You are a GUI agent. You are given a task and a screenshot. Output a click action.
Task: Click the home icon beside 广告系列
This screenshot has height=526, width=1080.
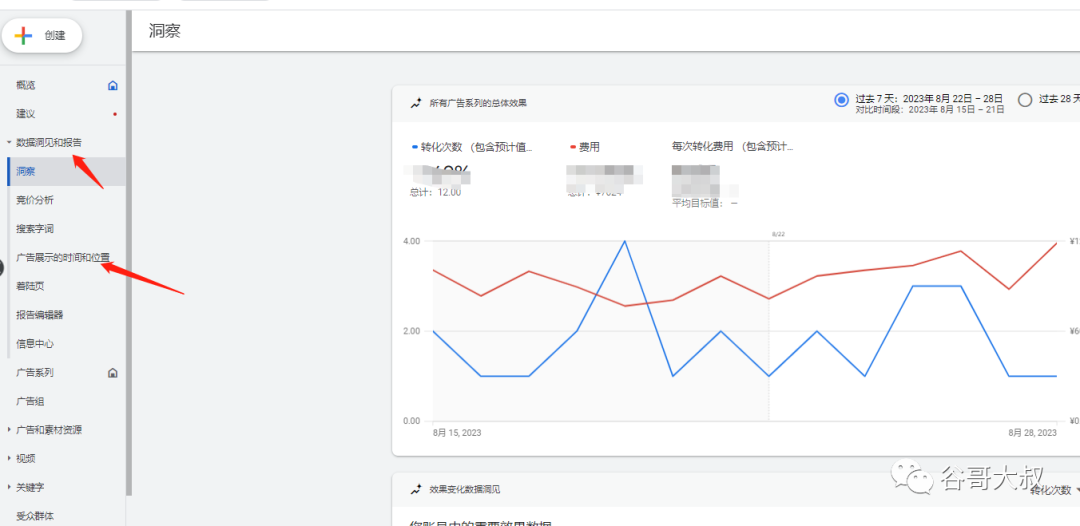click(x=113, y=373)
